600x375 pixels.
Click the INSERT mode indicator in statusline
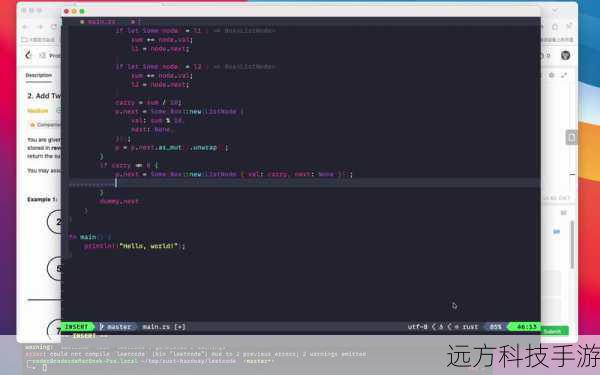[76, 327]
